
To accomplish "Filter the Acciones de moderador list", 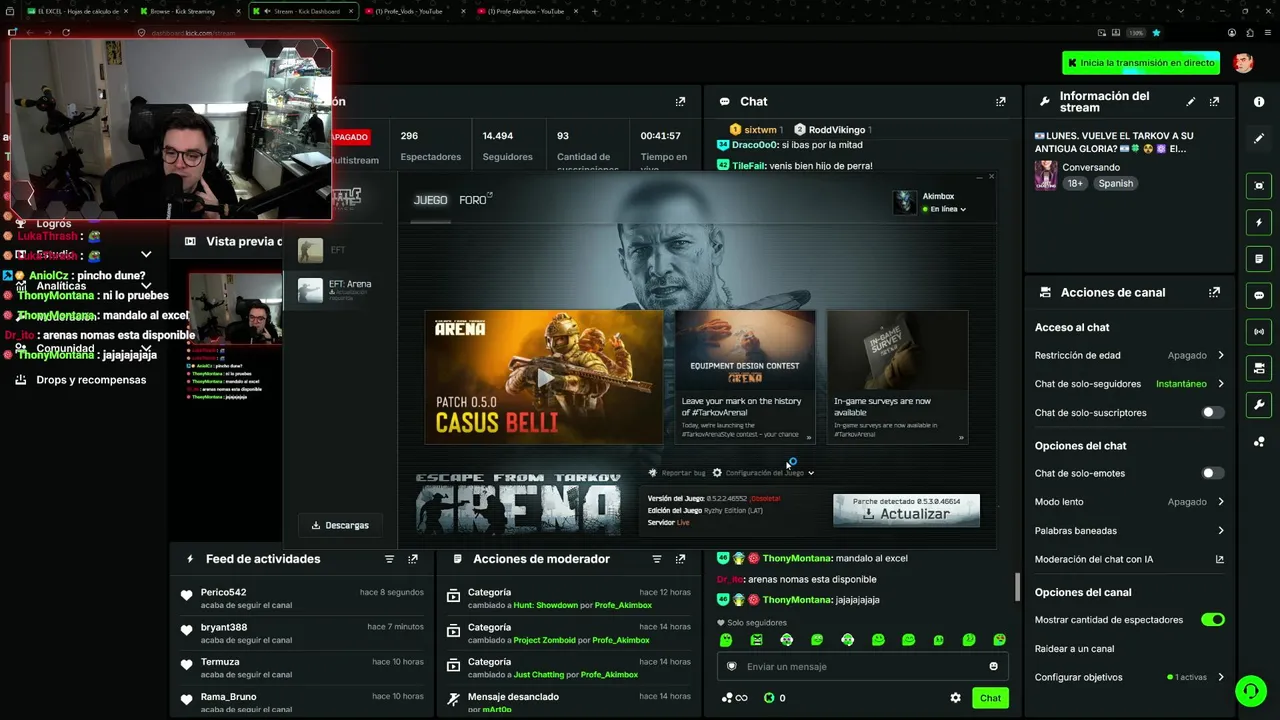I will pyautogui.click(x=656, y=559).
